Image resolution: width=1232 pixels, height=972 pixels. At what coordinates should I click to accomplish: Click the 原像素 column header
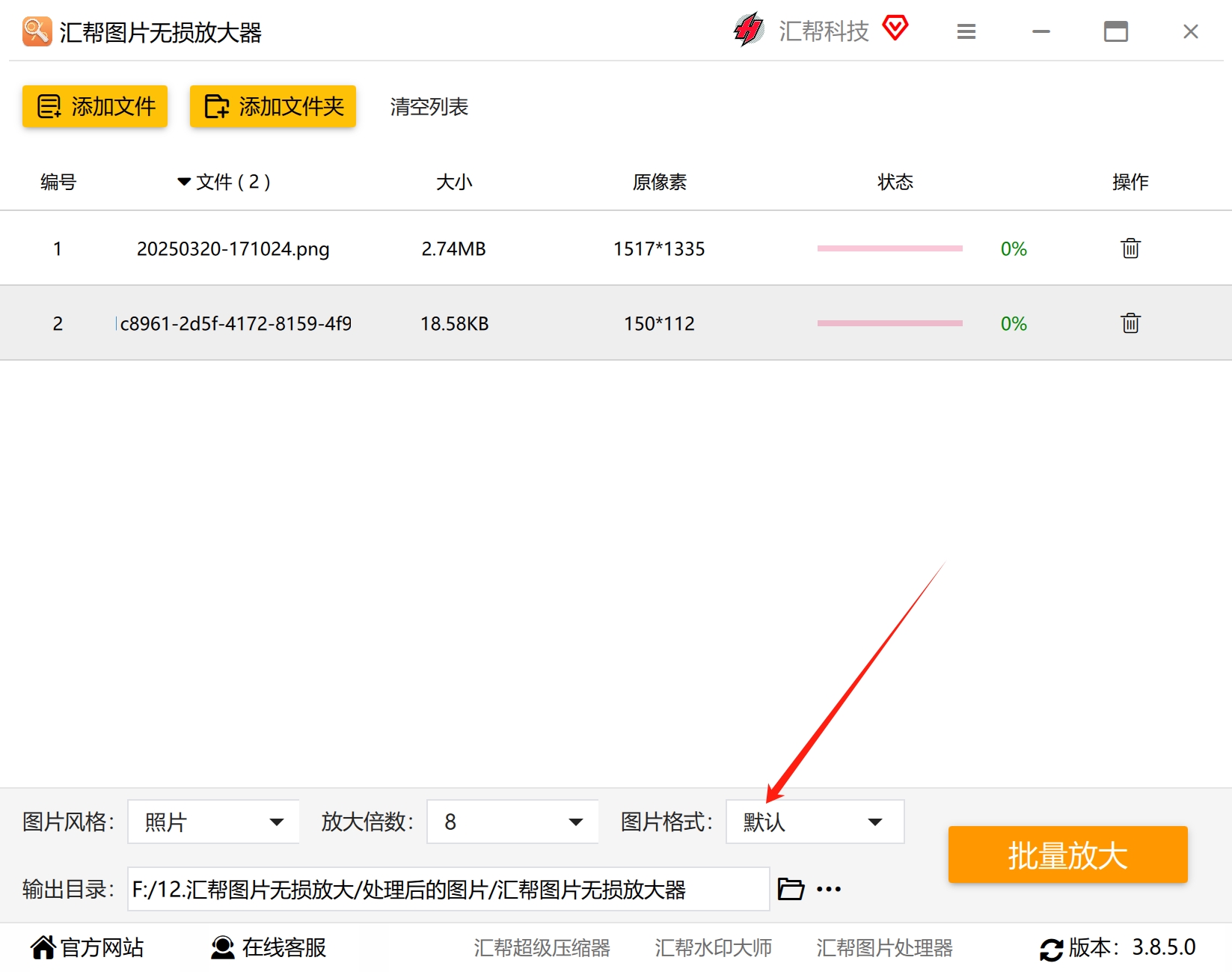pos(660,182)
